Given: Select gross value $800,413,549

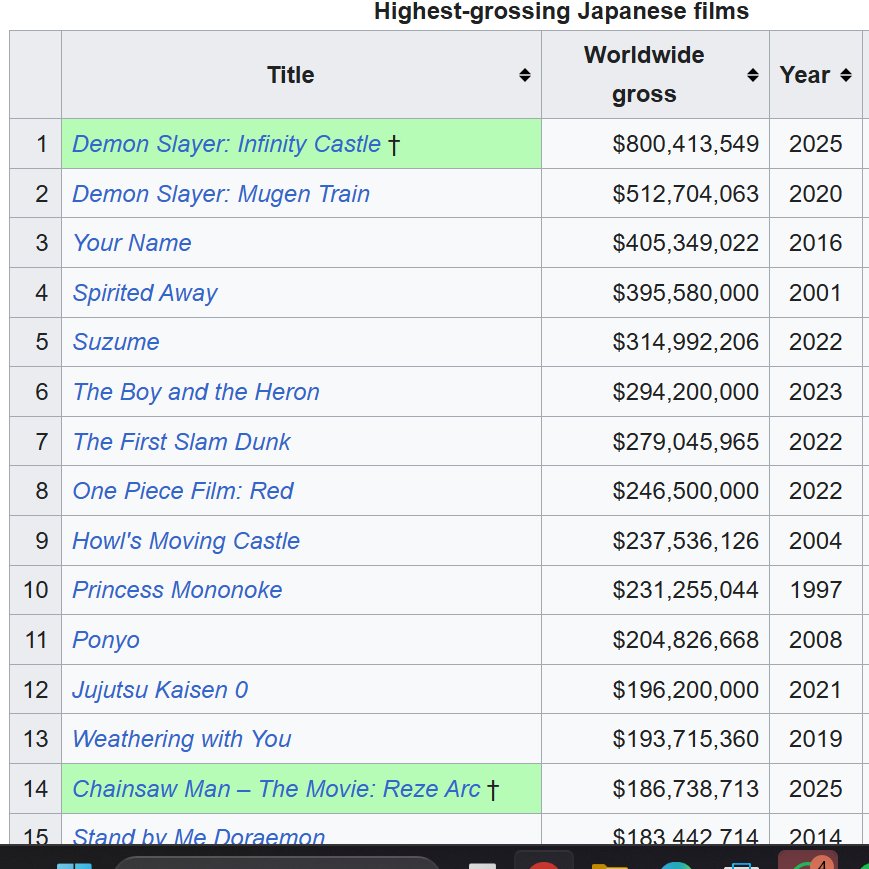Looking at the screenshot, I should [x=686, y=144].
